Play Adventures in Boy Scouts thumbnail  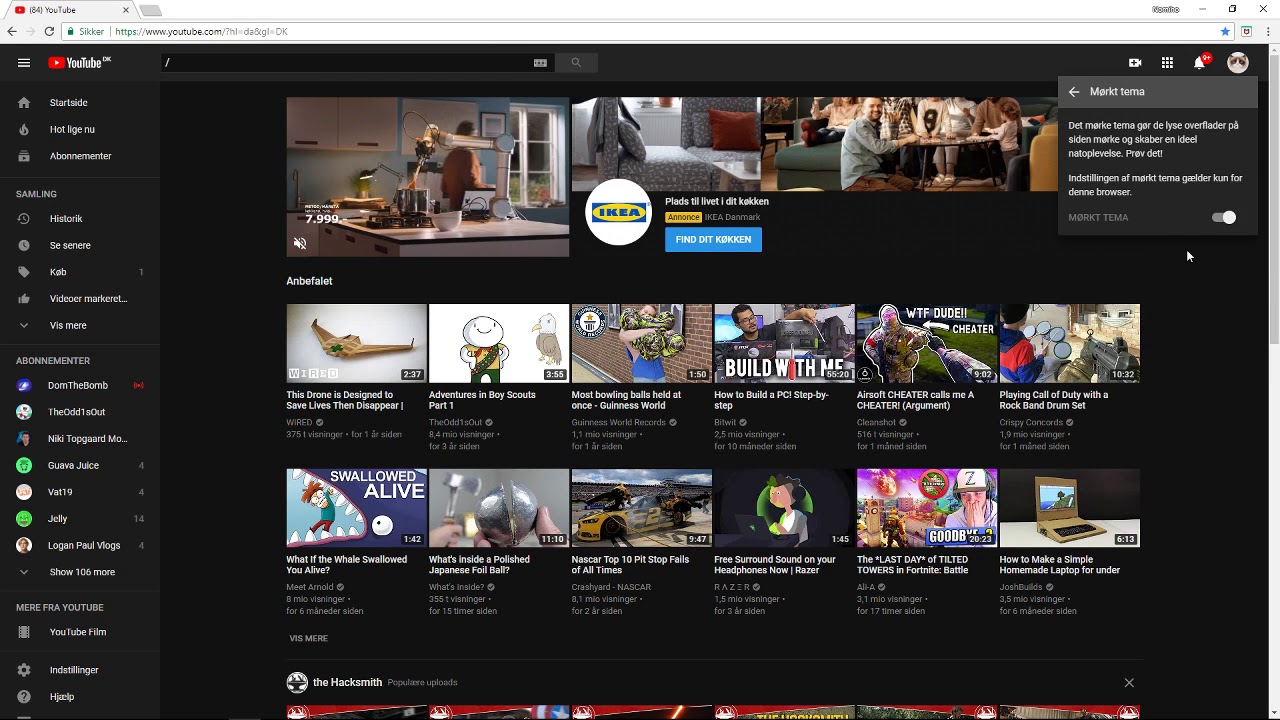[499, 344]
